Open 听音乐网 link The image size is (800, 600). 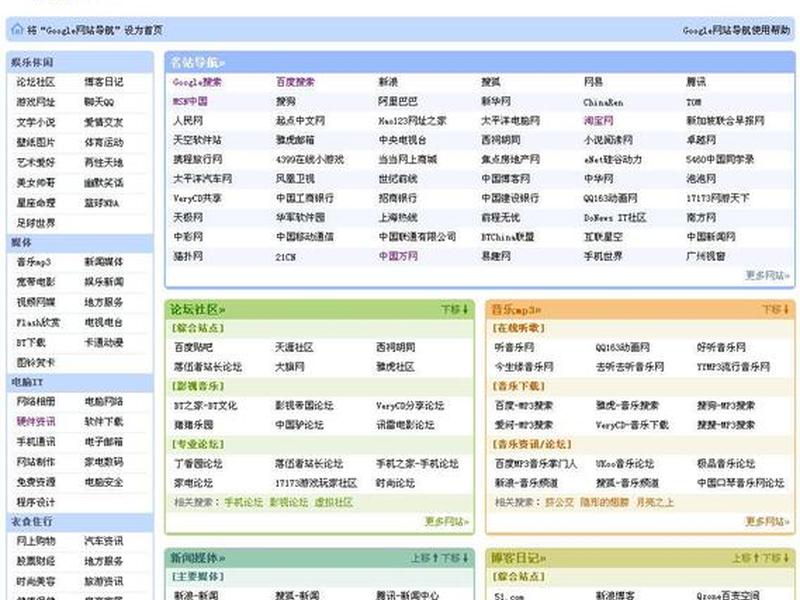coord(514,347)
